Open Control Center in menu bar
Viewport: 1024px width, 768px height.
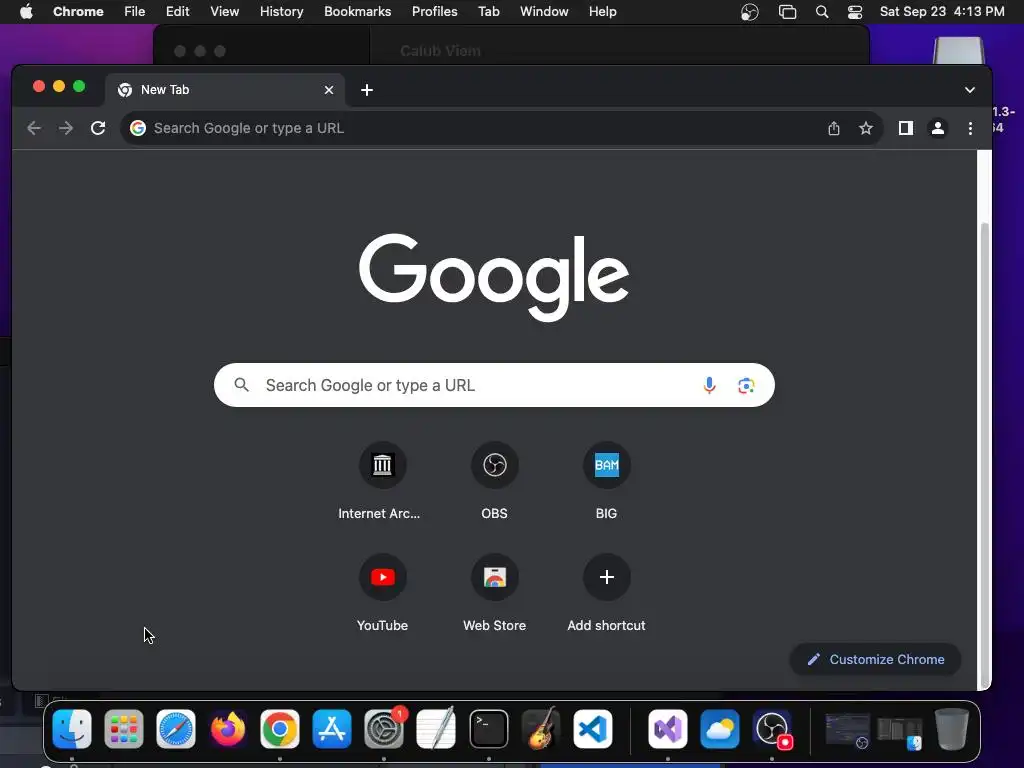click(855, 12)
